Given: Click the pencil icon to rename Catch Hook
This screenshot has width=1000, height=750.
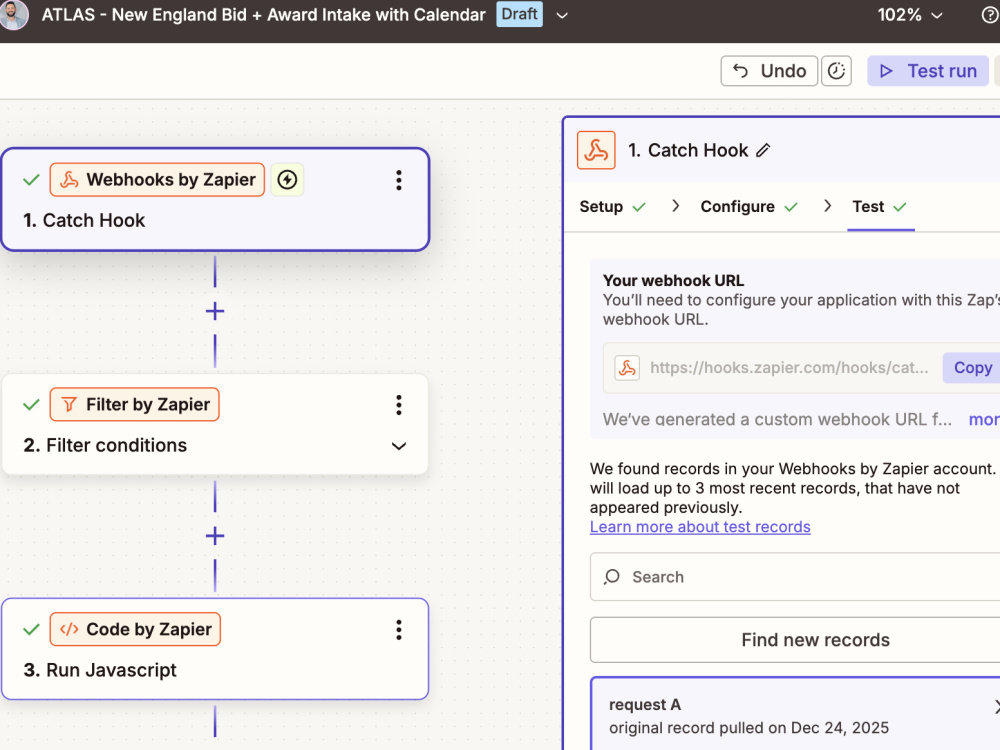Looking at the screenshot, I should [763, 151].
